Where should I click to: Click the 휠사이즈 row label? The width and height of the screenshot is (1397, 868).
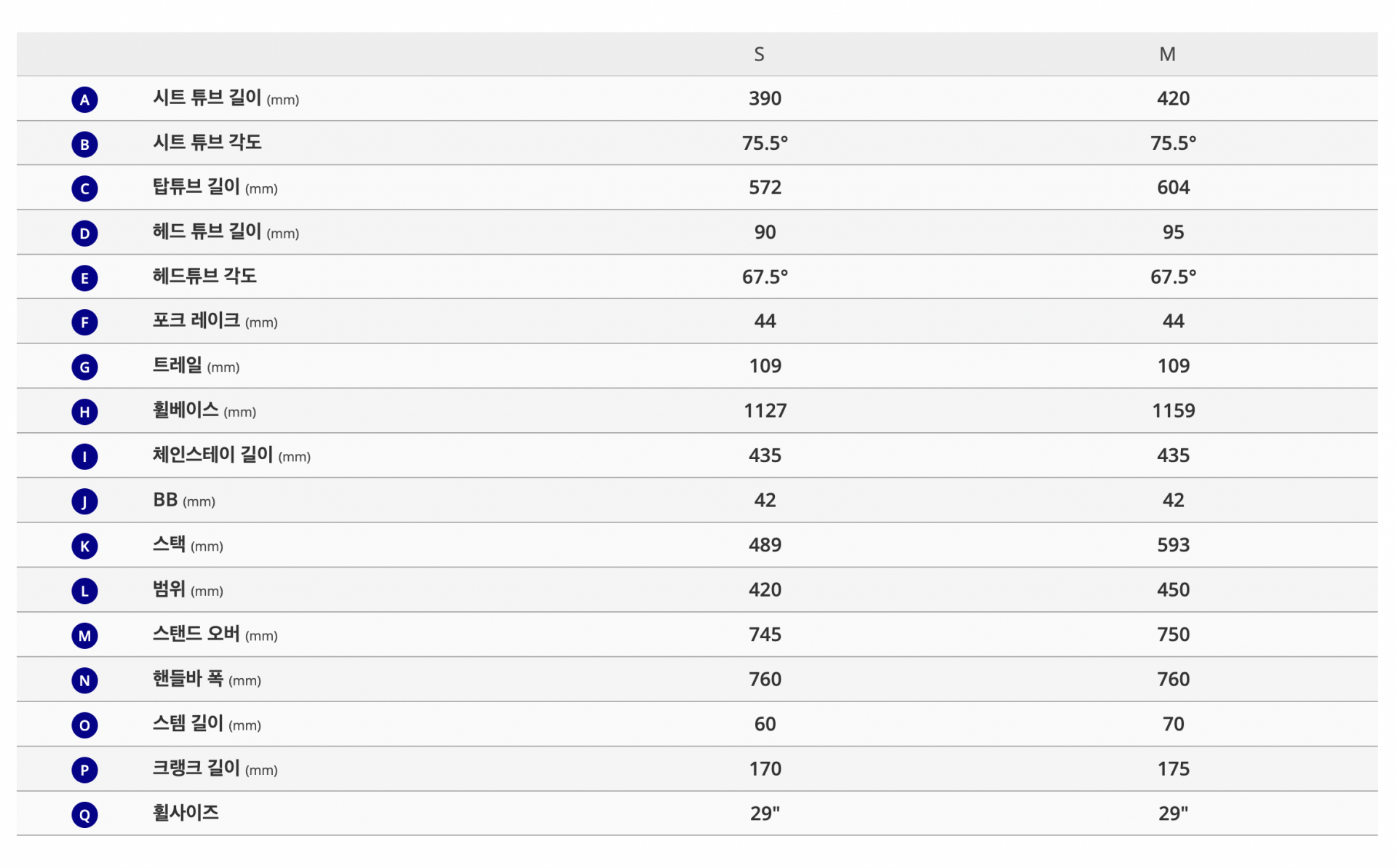pos(186,813)
